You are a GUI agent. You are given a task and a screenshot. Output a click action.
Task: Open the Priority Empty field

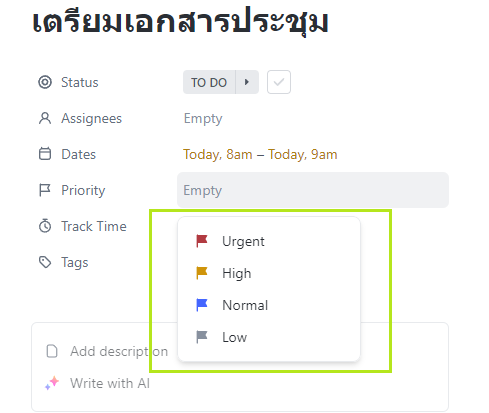coord(313,190)
